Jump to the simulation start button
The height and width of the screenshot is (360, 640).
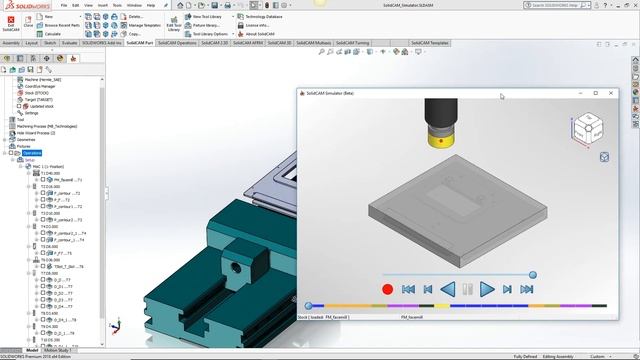[x=408, y=289]
